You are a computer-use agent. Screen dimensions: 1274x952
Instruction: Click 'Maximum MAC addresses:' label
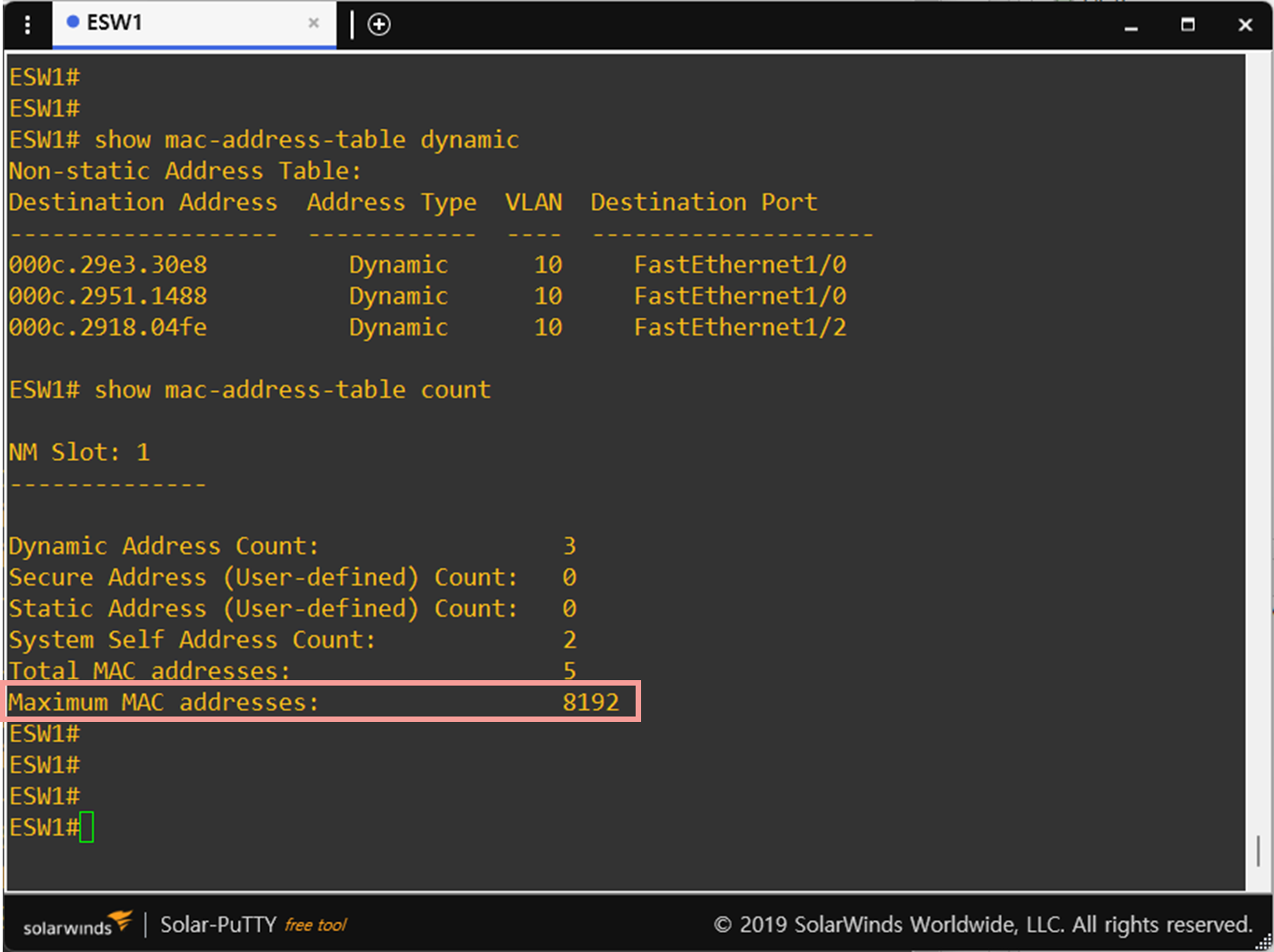coord(164,702)
